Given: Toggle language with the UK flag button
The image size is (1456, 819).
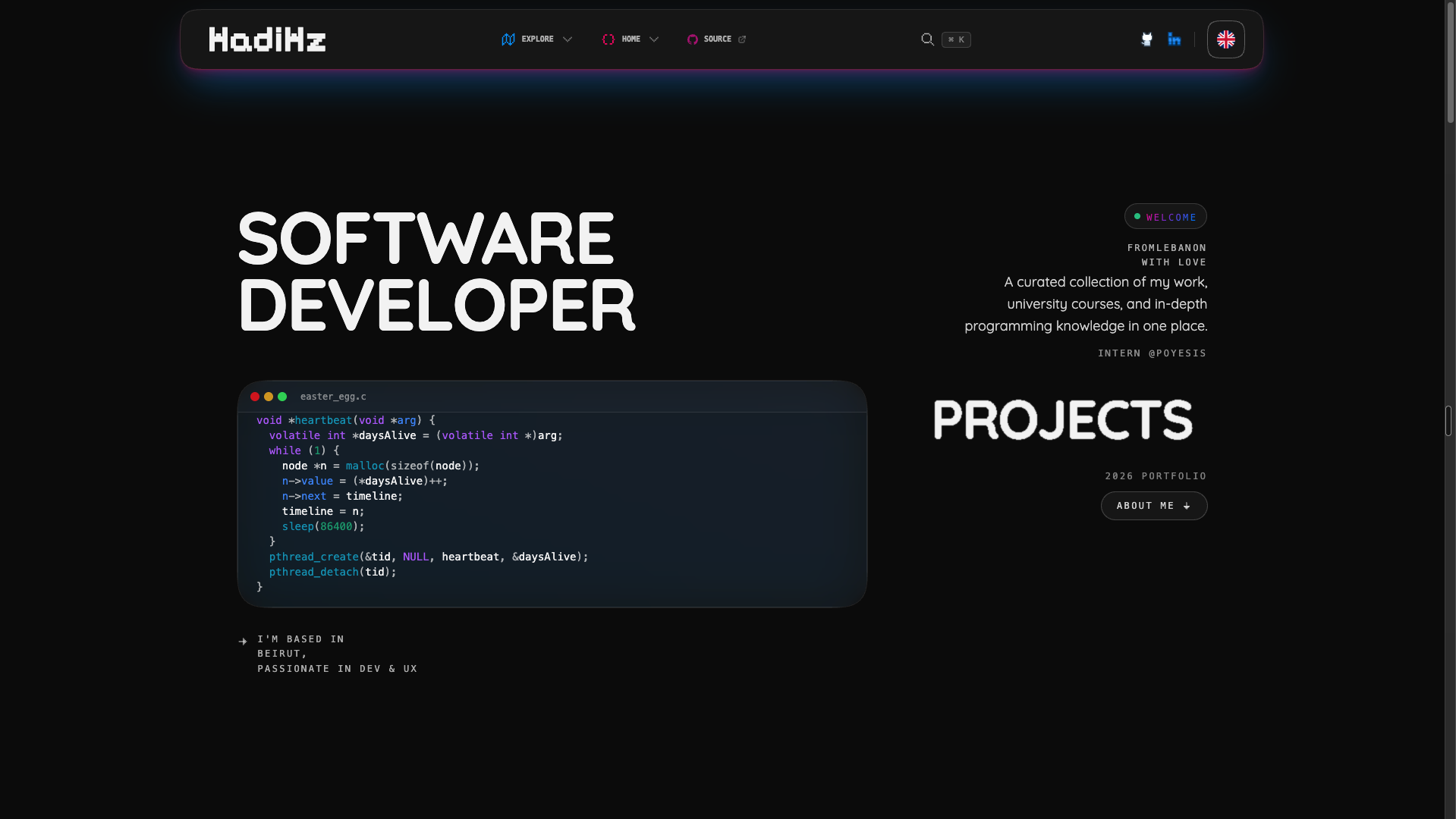Looking at the screenshot, I should click(x=1226, y=39).
